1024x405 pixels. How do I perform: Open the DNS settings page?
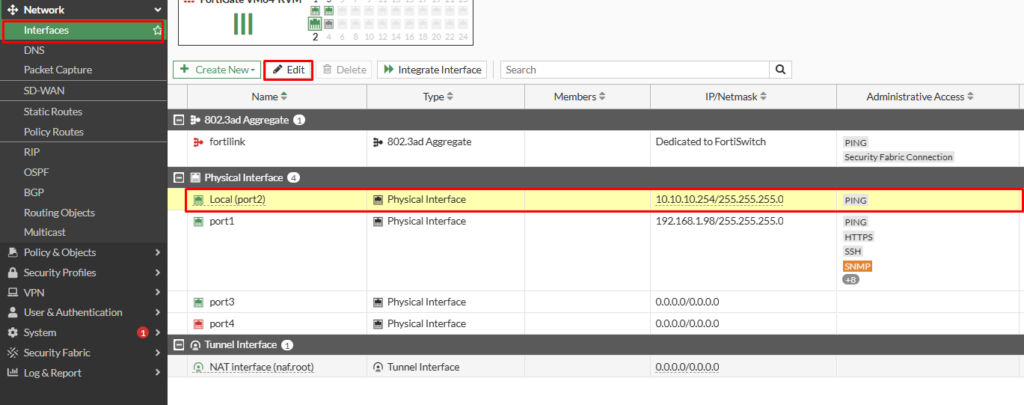tap(34, 50)
